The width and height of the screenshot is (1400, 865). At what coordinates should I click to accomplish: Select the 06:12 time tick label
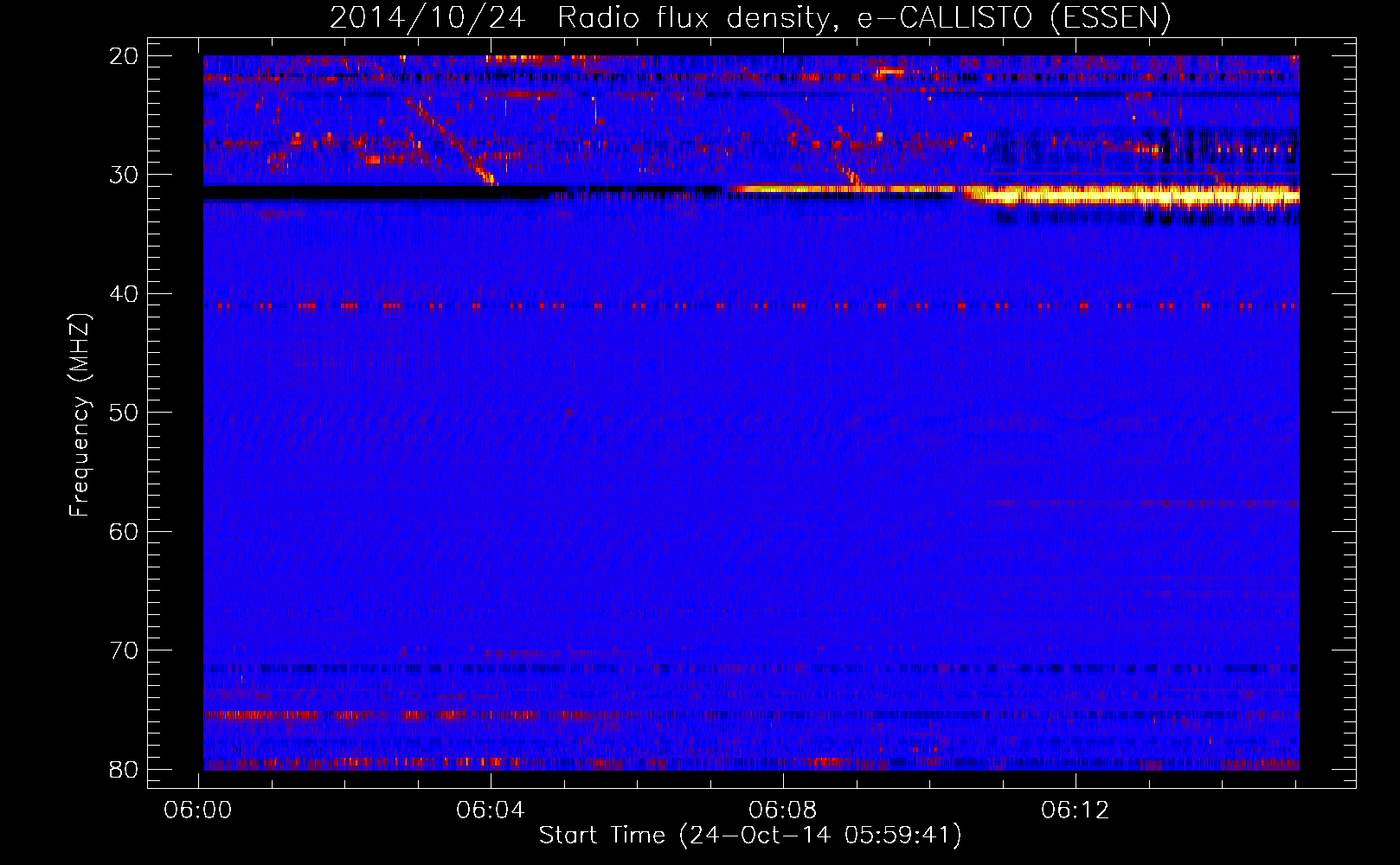coord(1076,811)
